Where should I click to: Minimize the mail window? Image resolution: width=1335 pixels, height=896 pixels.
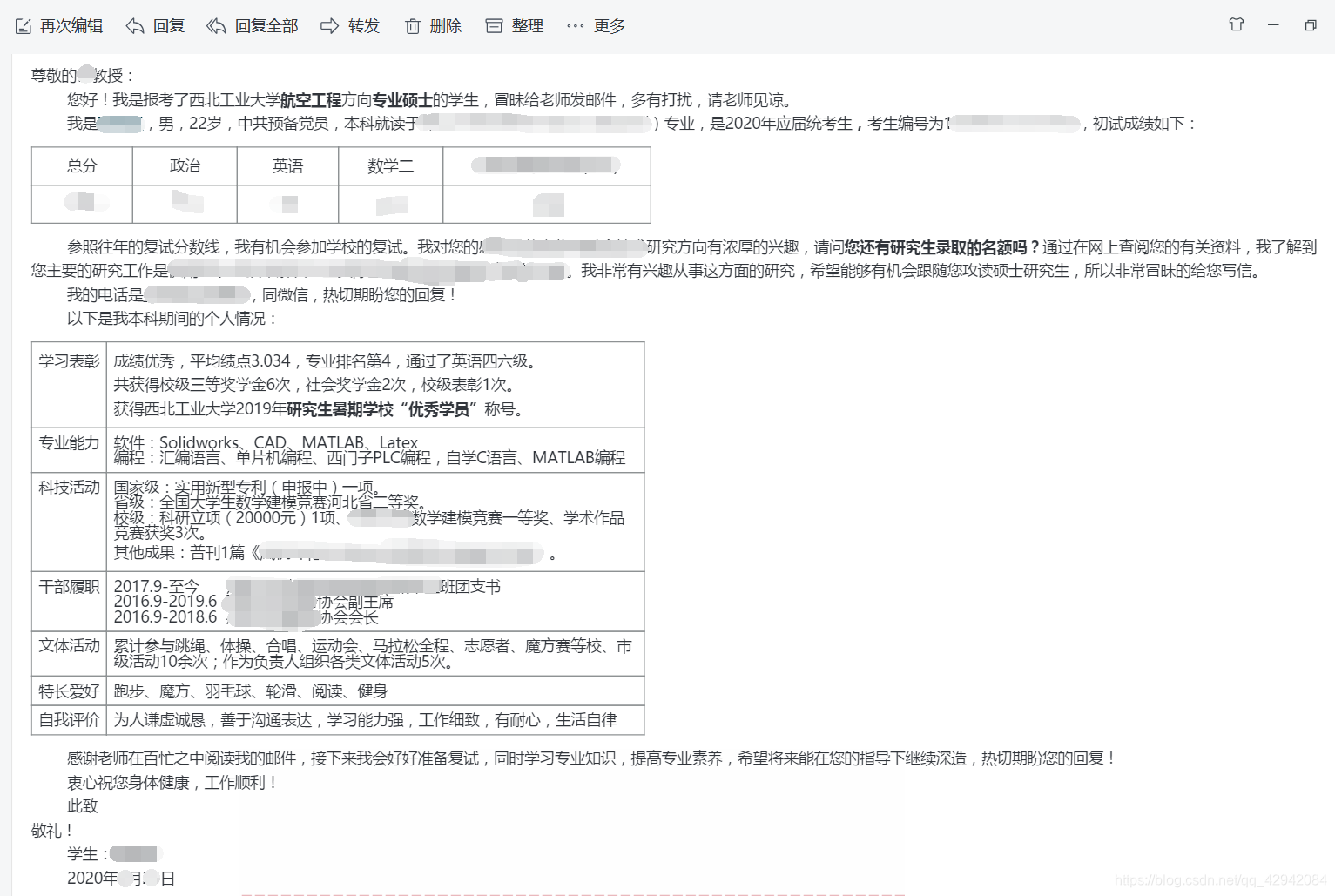point(1273,25)
